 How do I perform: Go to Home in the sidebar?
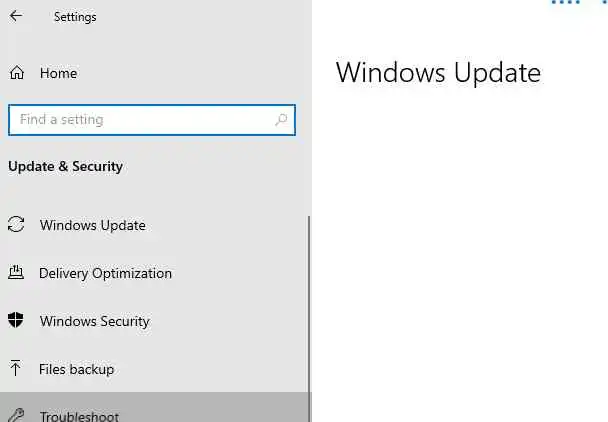click(x=58, y=73)
